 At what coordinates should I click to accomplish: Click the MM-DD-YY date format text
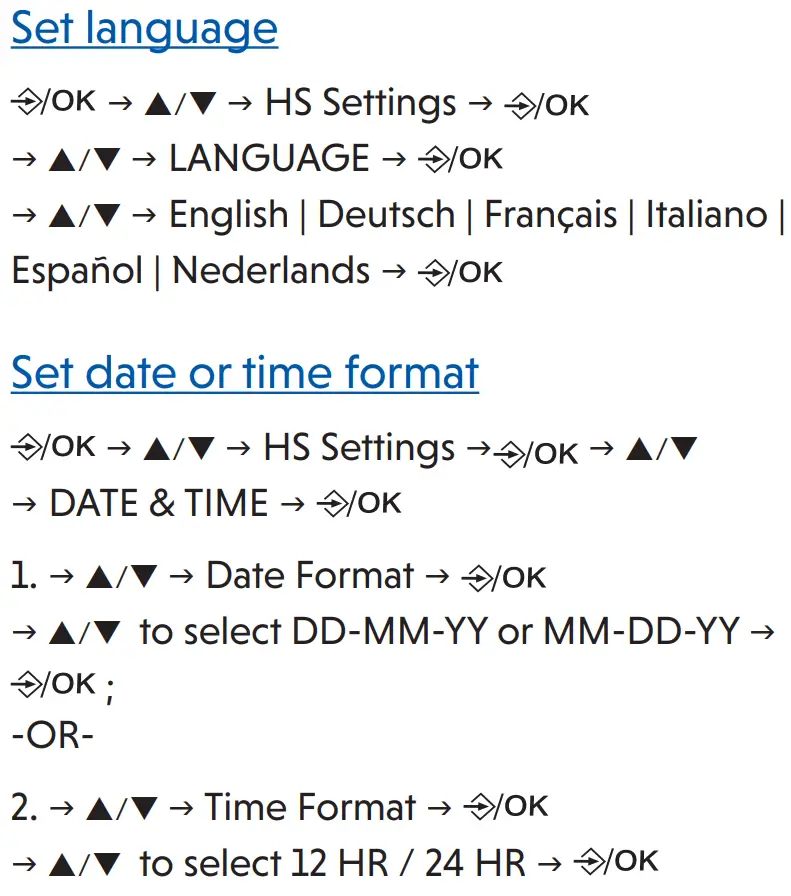click(641, 632)
